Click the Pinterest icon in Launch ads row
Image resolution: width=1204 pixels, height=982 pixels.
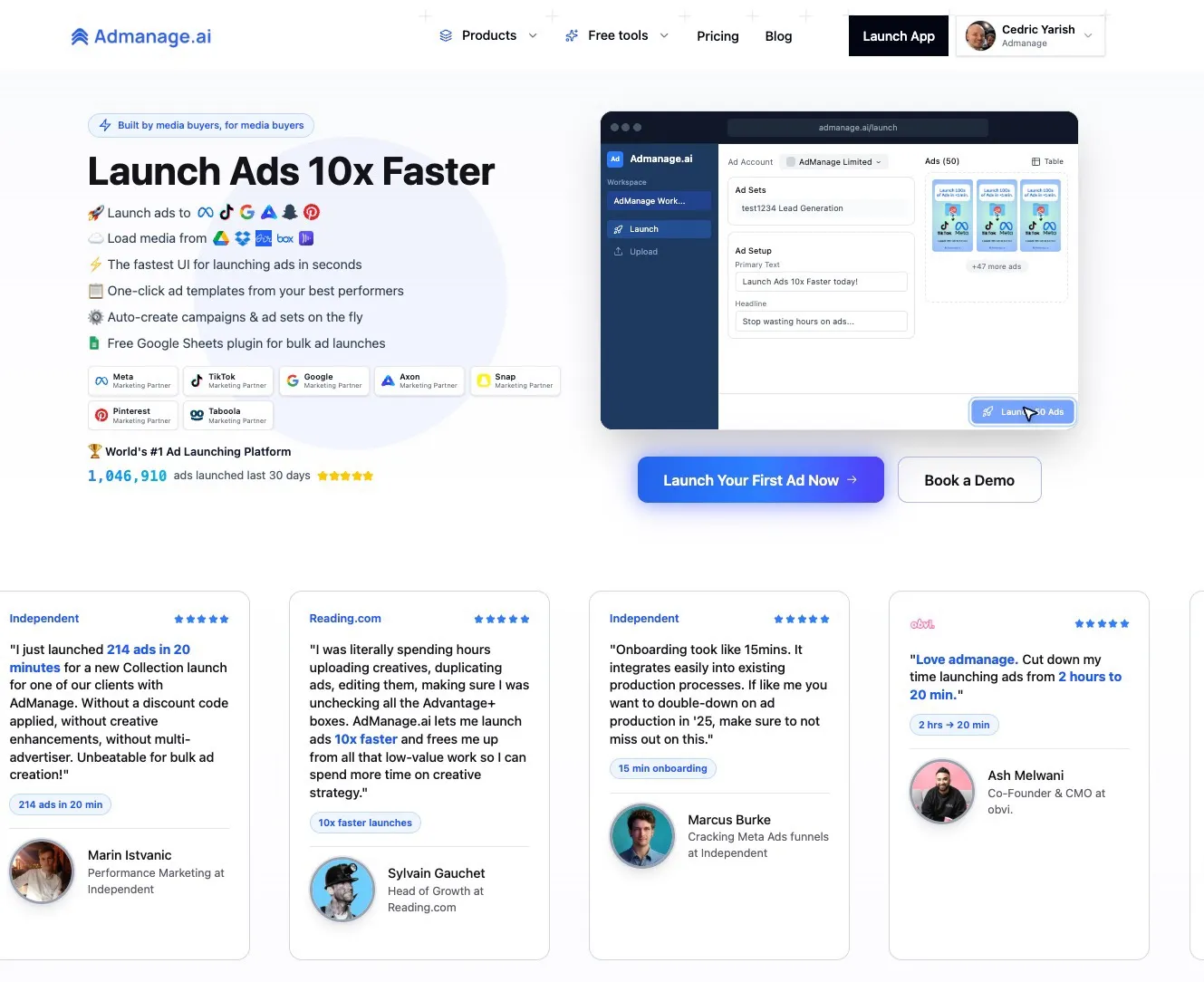[x=312, y=212]
